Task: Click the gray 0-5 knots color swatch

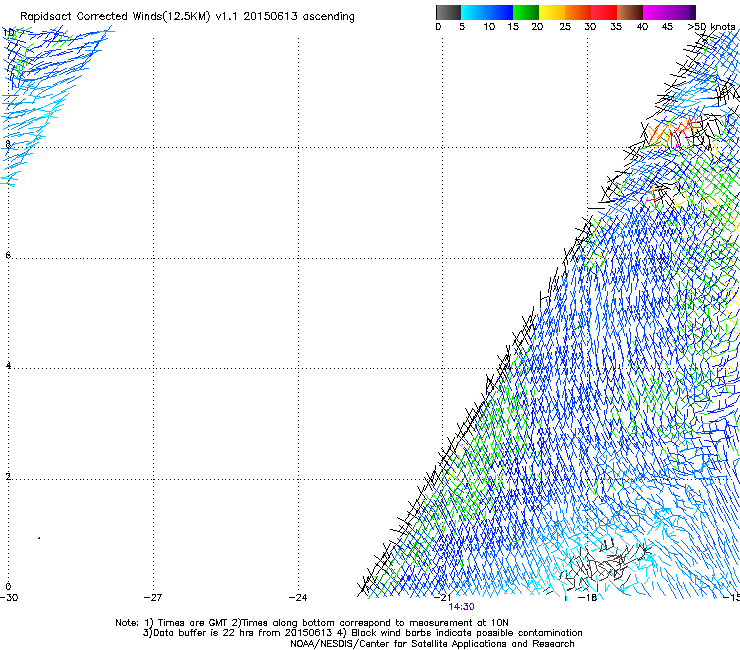Action: point(448,12)
